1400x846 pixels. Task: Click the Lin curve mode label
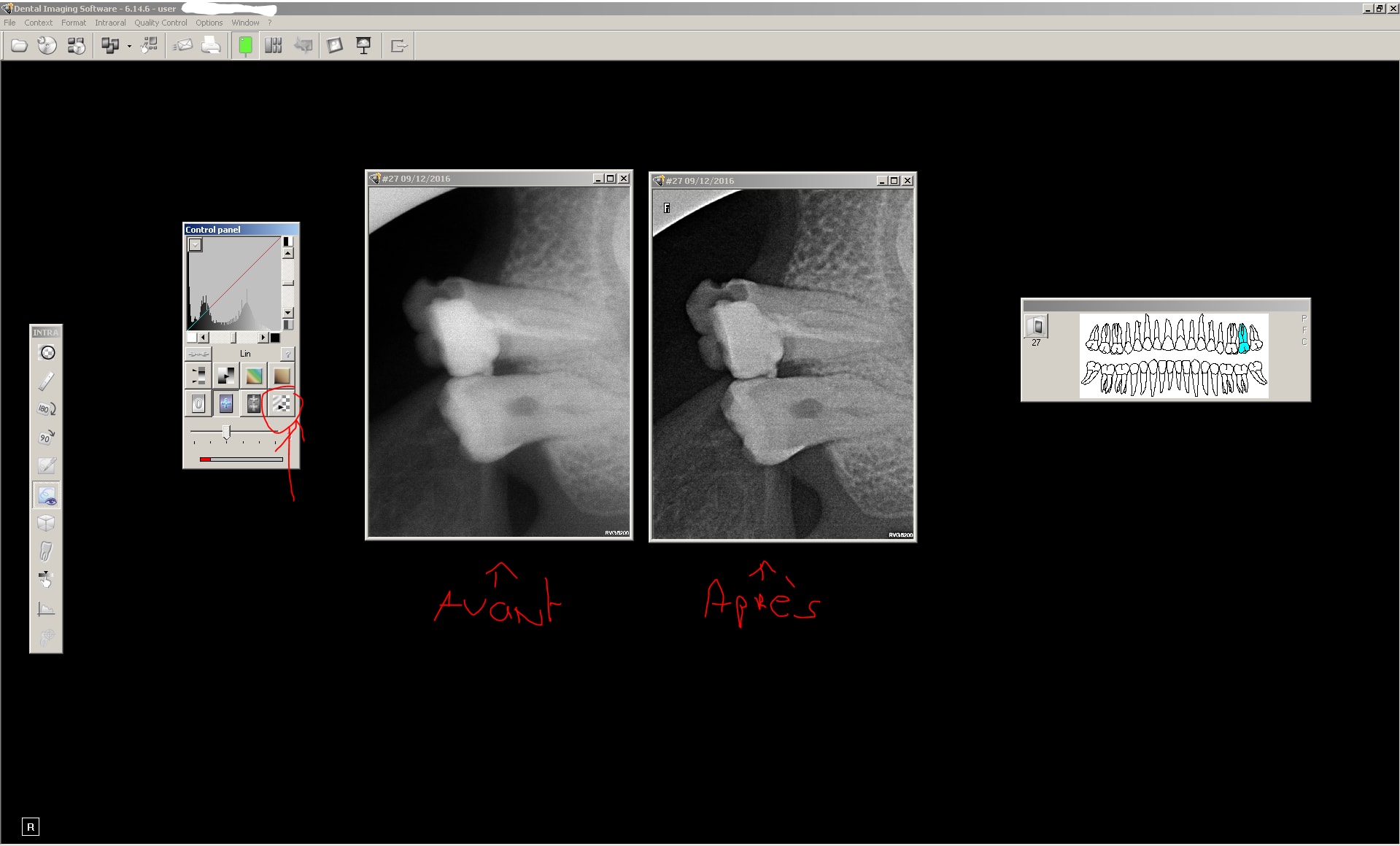click(245, 354)
